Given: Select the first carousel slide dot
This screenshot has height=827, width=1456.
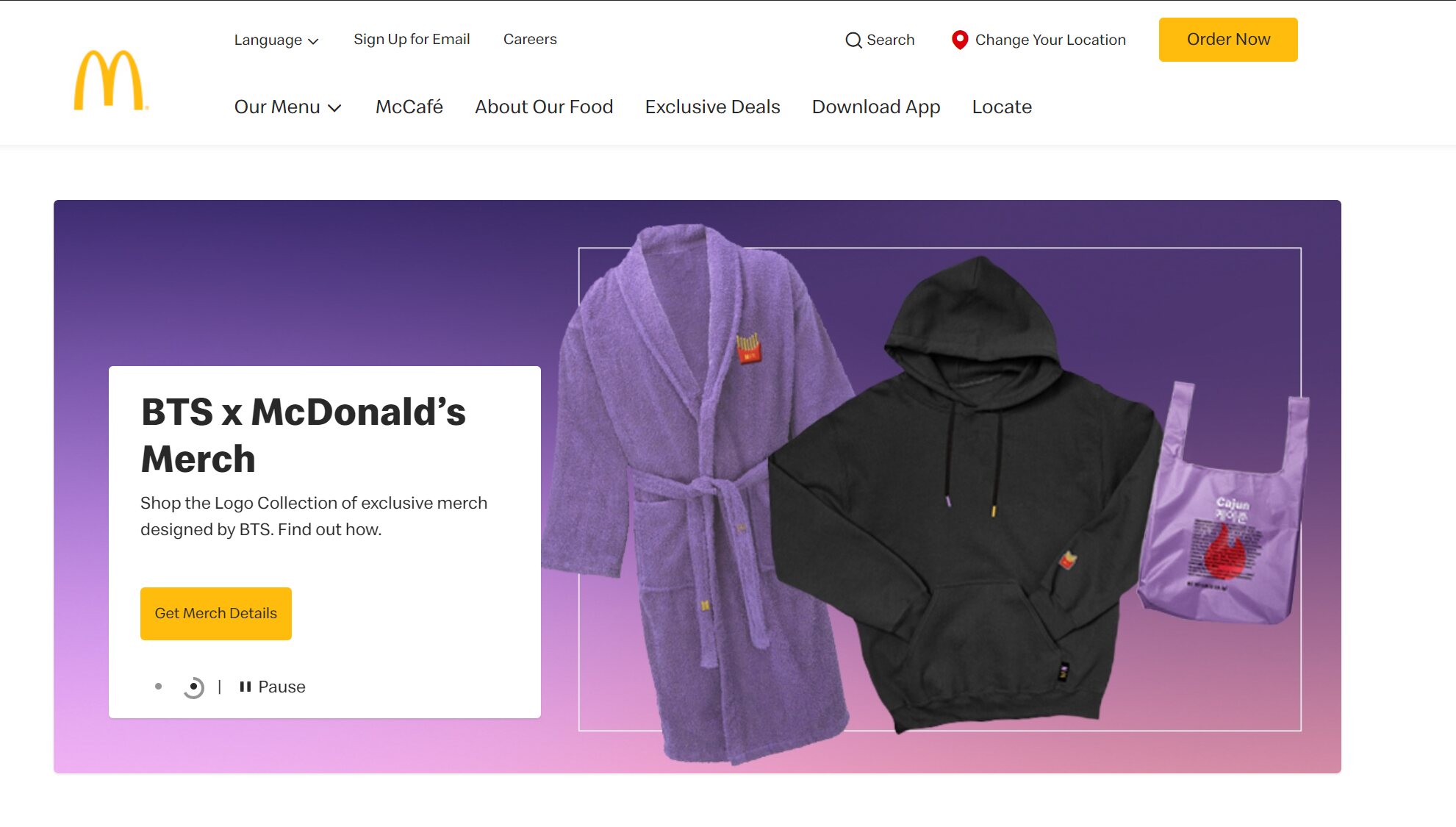Looking at the screenshot, I should click(x=158, y=687).
